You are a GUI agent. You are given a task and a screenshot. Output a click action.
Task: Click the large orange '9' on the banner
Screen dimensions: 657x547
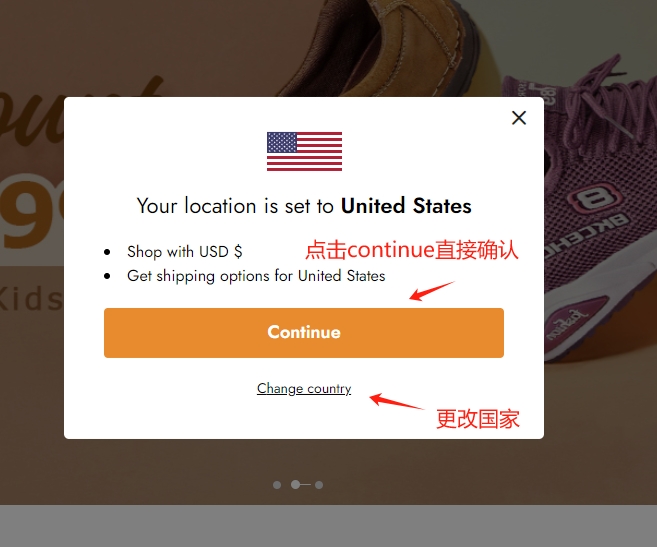pos(31,212)
